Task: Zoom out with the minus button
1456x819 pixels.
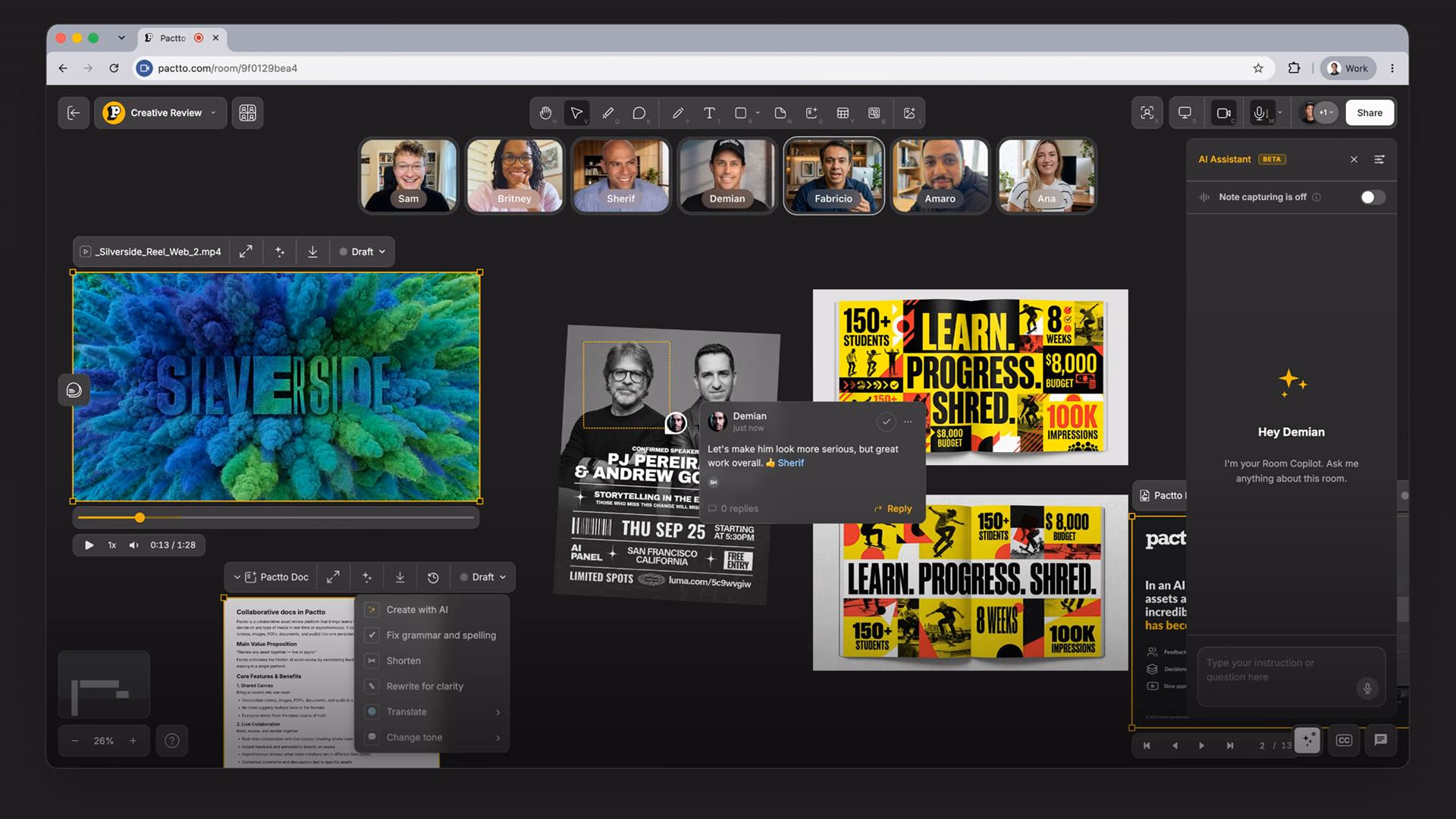Action: pyautogui.click(x=74, y=741)
